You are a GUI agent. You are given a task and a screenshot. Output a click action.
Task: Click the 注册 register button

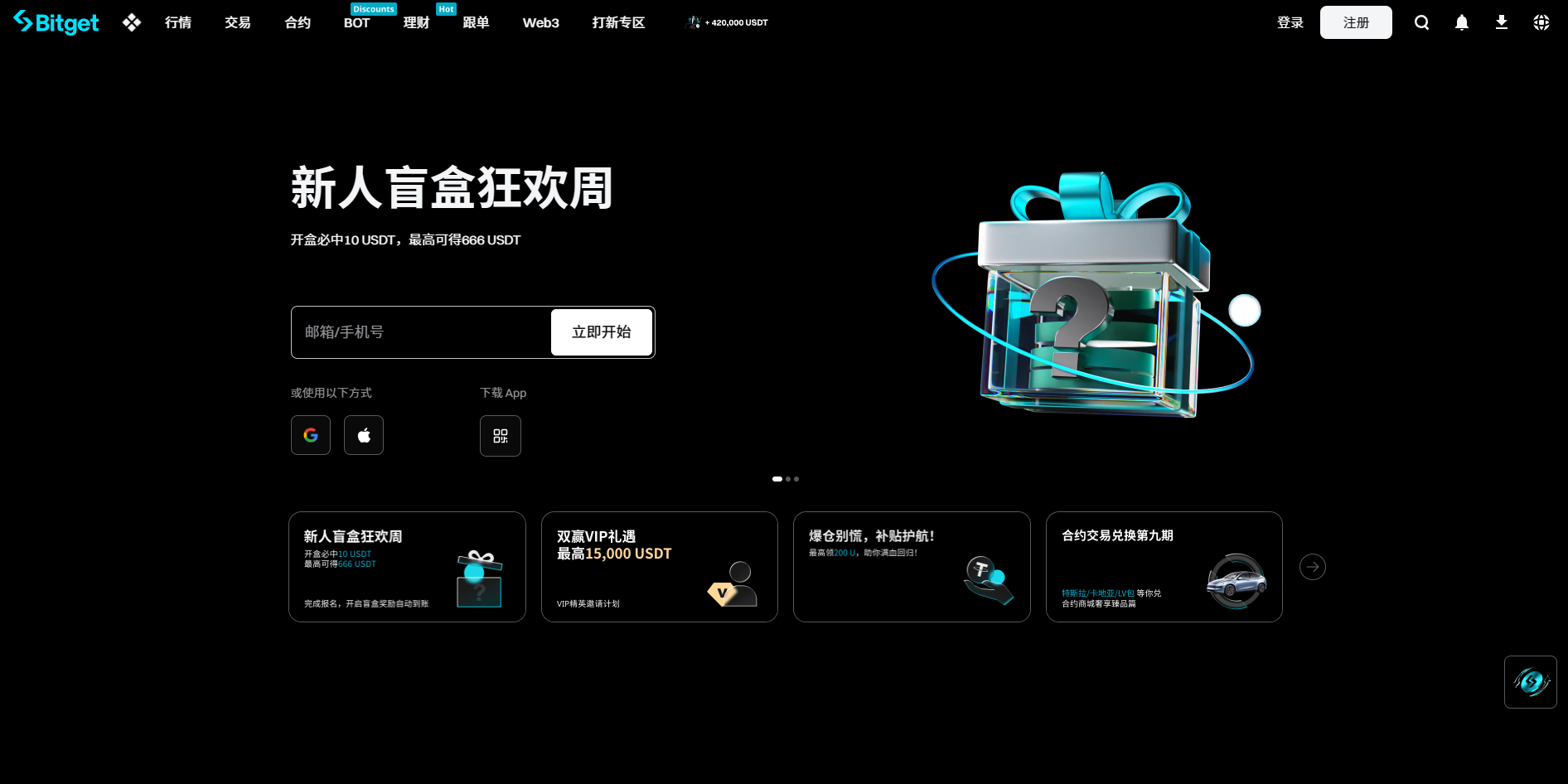1356,22
